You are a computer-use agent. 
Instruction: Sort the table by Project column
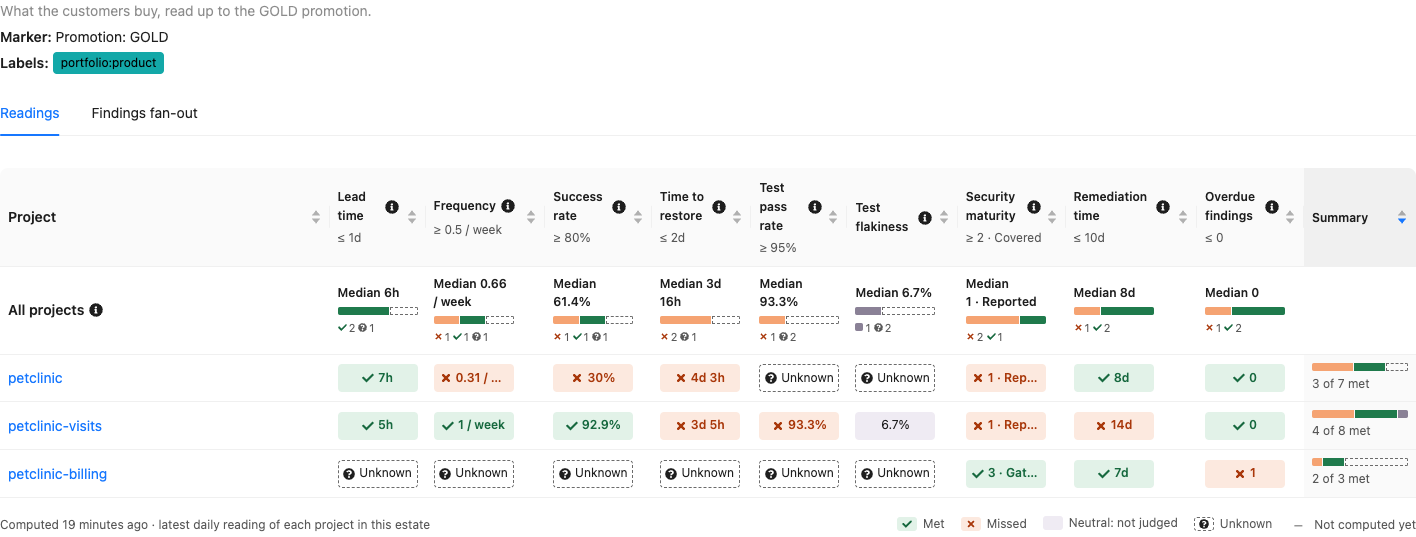coord(316,217)
